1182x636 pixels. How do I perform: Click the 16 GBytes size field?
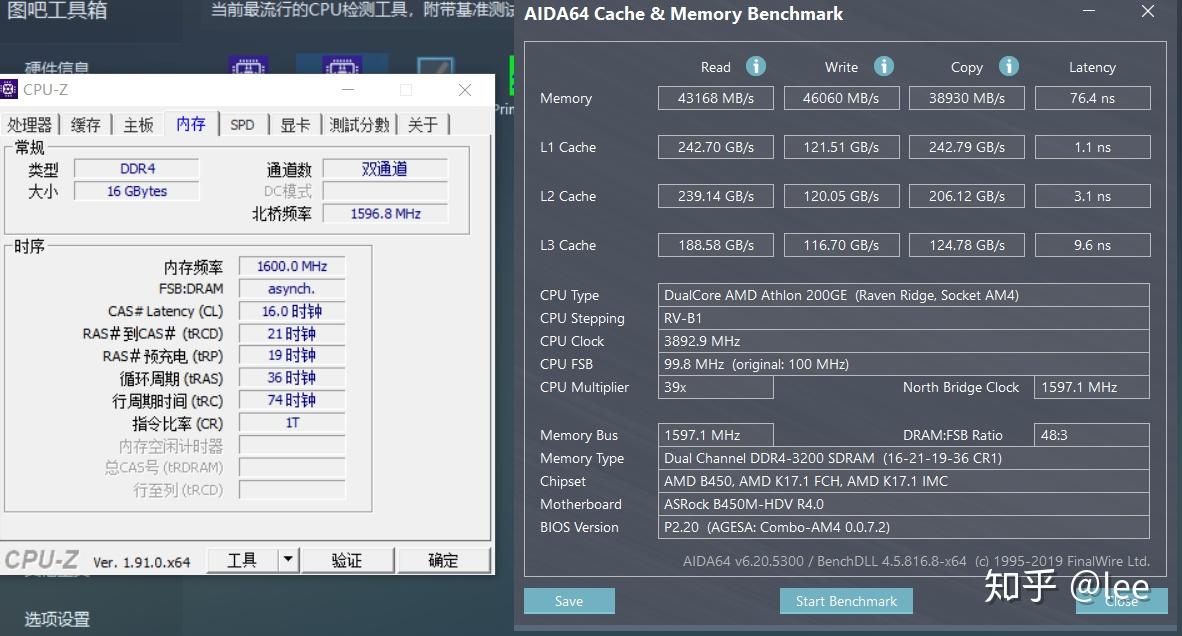point(137,191)
